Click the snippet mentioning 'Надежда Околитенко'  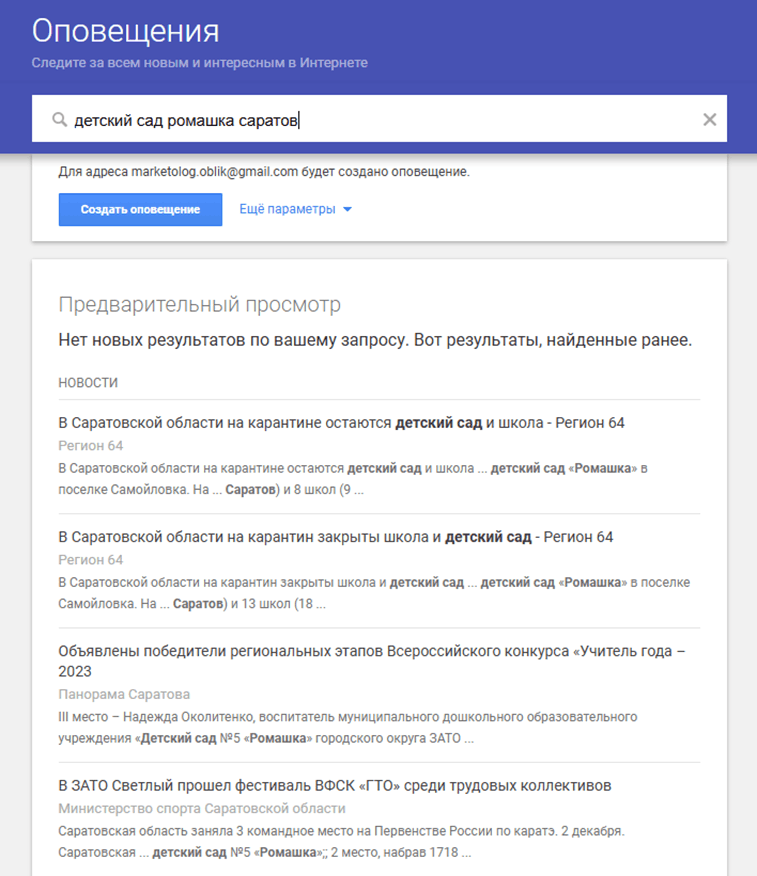(x=347, y=728)
